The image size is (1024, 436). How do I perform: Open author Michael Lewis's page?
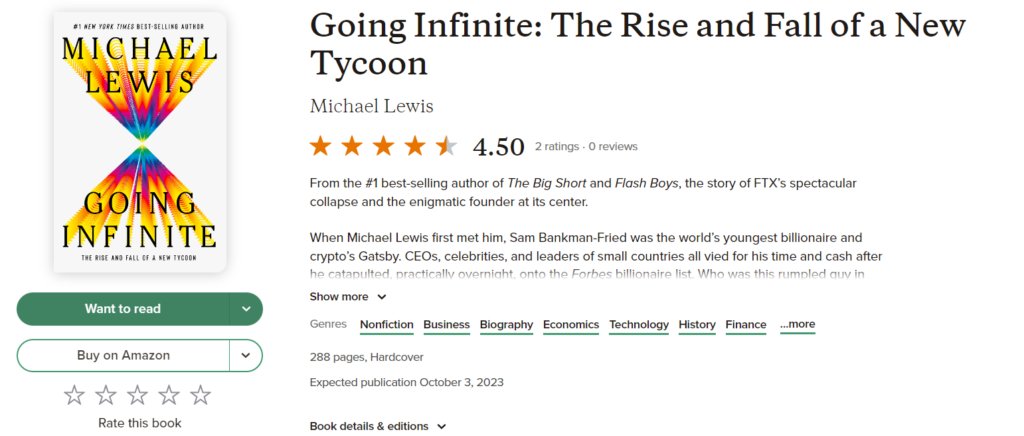[371, 106]
